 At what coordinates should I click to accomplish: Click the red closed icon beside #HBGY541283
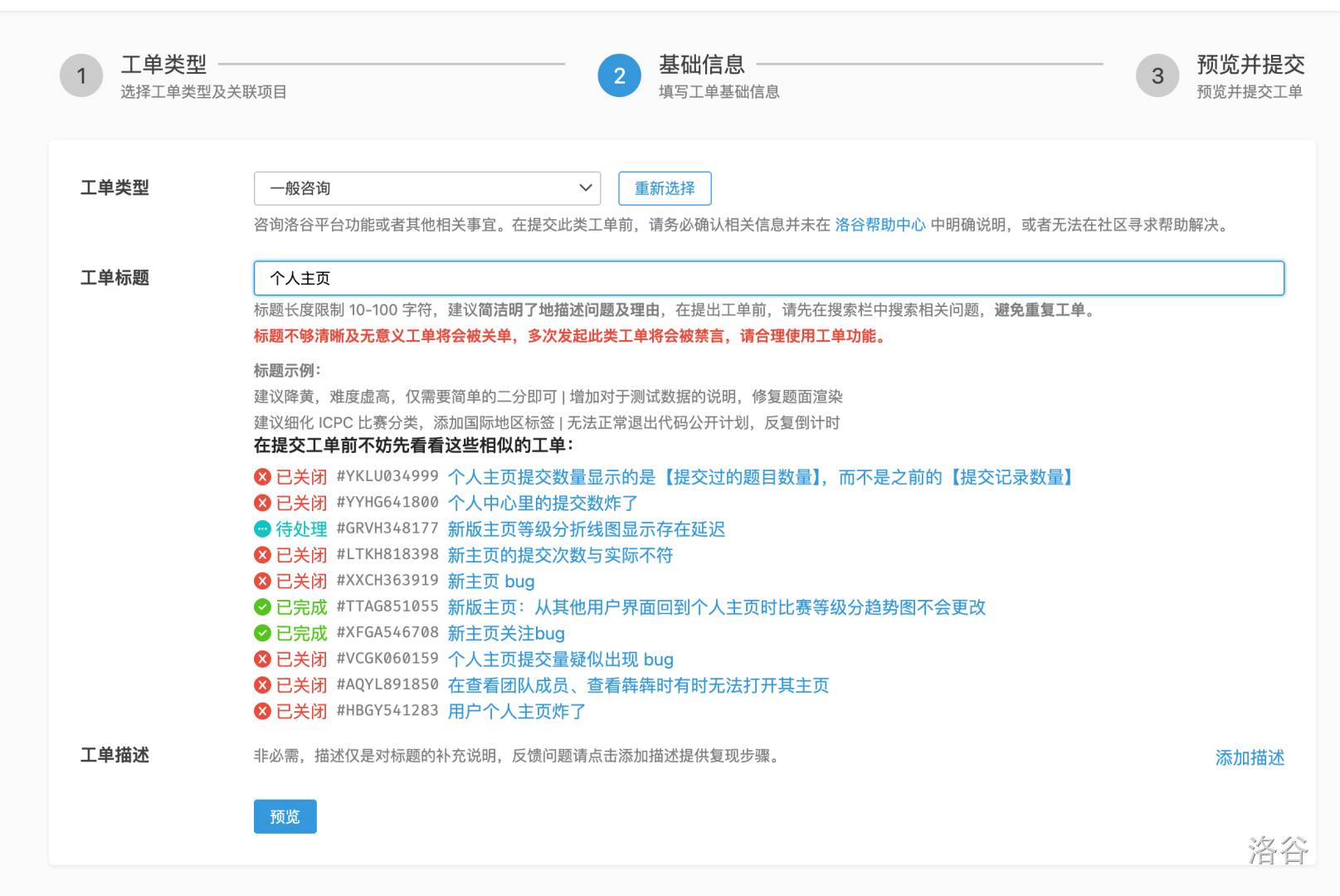coord(262,711)
